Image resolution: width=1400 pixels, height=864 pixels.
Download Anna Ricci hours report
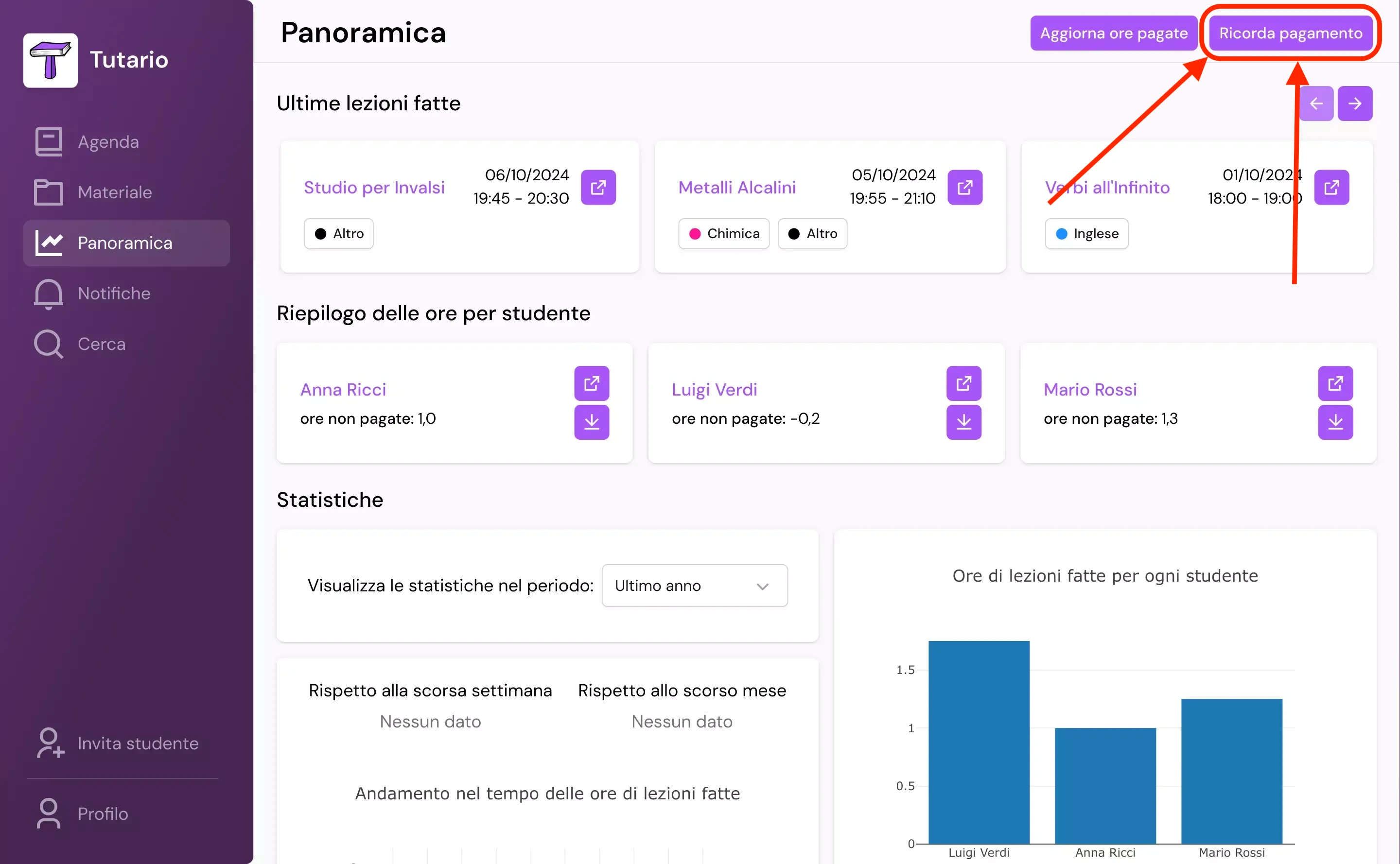(591, 422)
